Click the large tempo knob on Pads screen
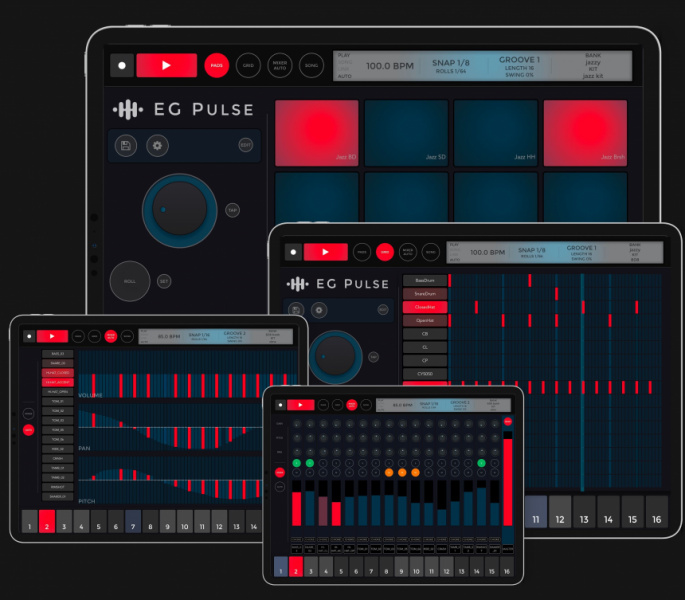This screenshot has width=685, height=600. [180, 210]
